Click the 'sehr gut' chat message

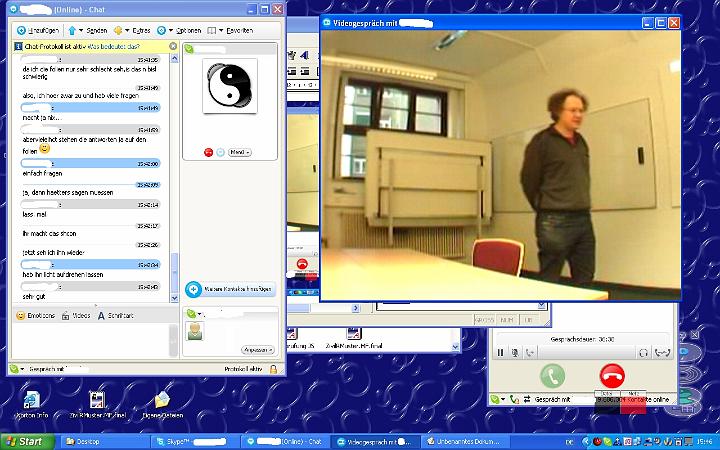34,297
